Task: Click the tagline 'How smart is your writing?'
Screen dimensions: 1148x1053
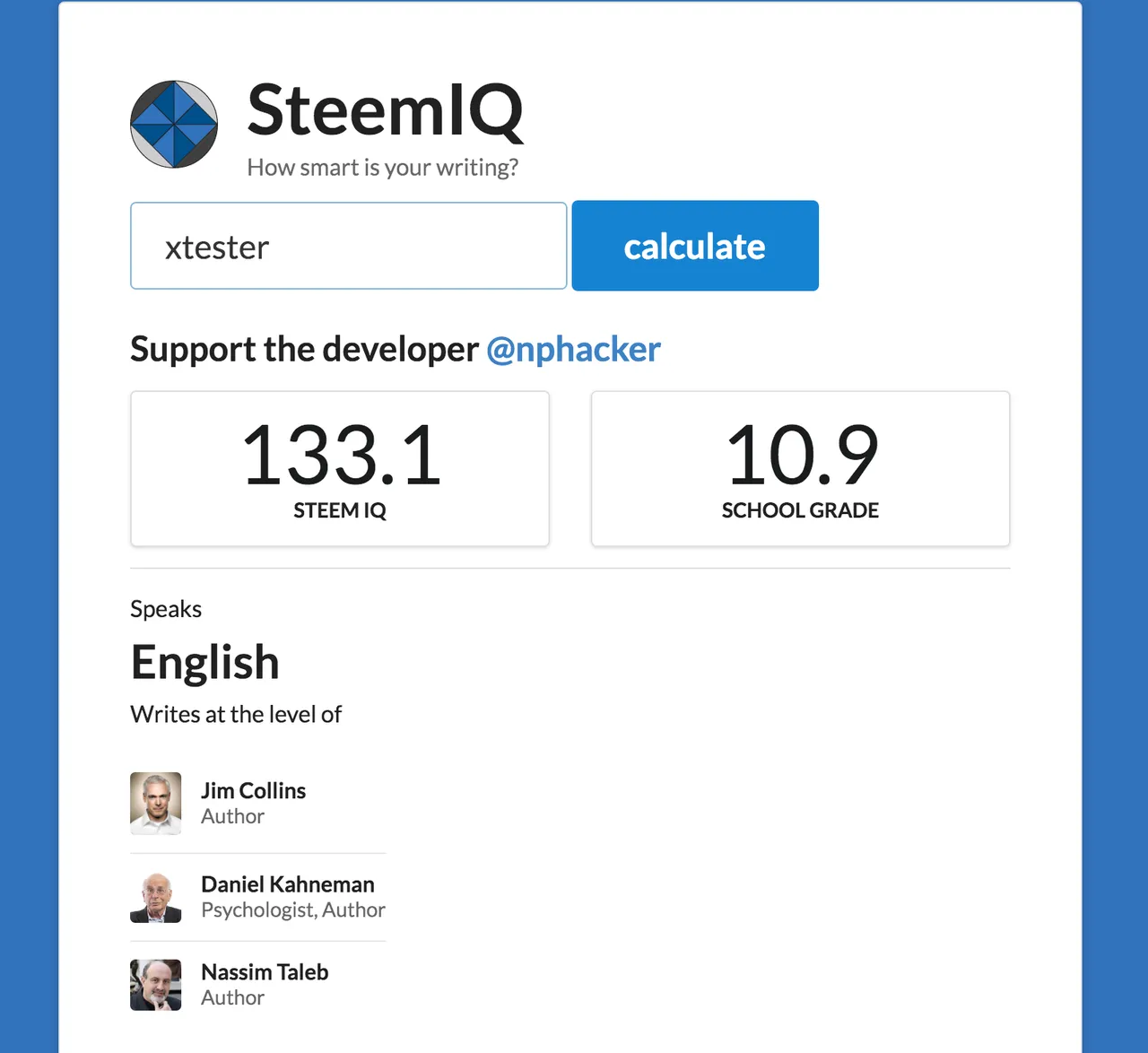Action: [383, 168]
